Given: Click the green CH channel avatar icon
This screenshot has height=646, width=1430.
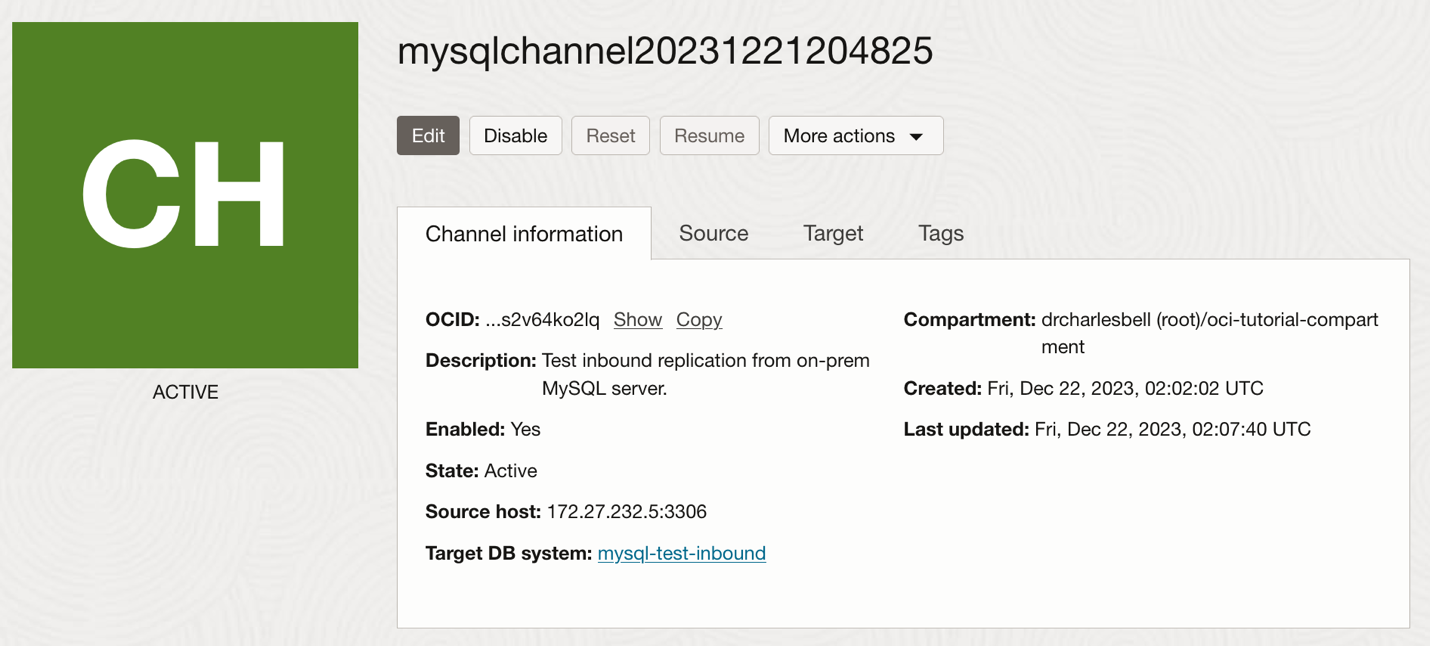Looking at the screenshot, I should pyautogui.click(x=185, y=194).
